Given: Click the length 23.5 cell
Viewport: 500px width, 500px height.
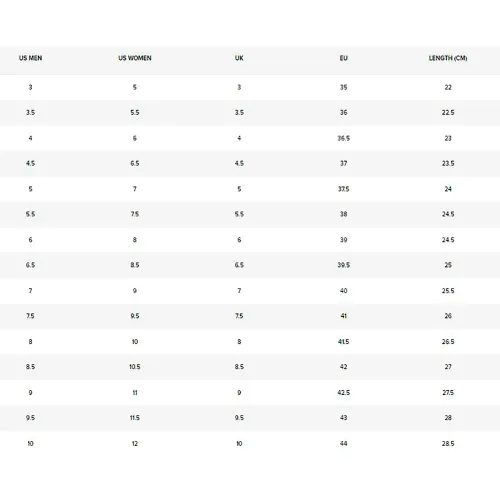Looking at the screenshot, I should click(448, 163).
